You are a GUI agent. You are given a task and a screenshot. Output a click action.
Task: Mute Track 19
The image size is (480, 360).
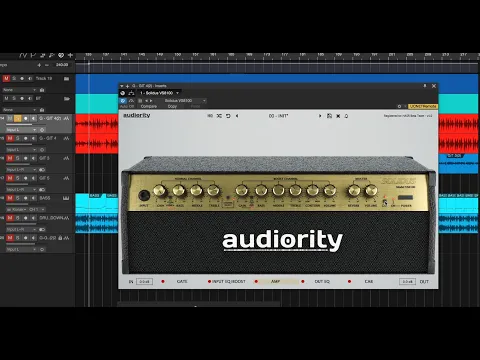coord(6,78)
